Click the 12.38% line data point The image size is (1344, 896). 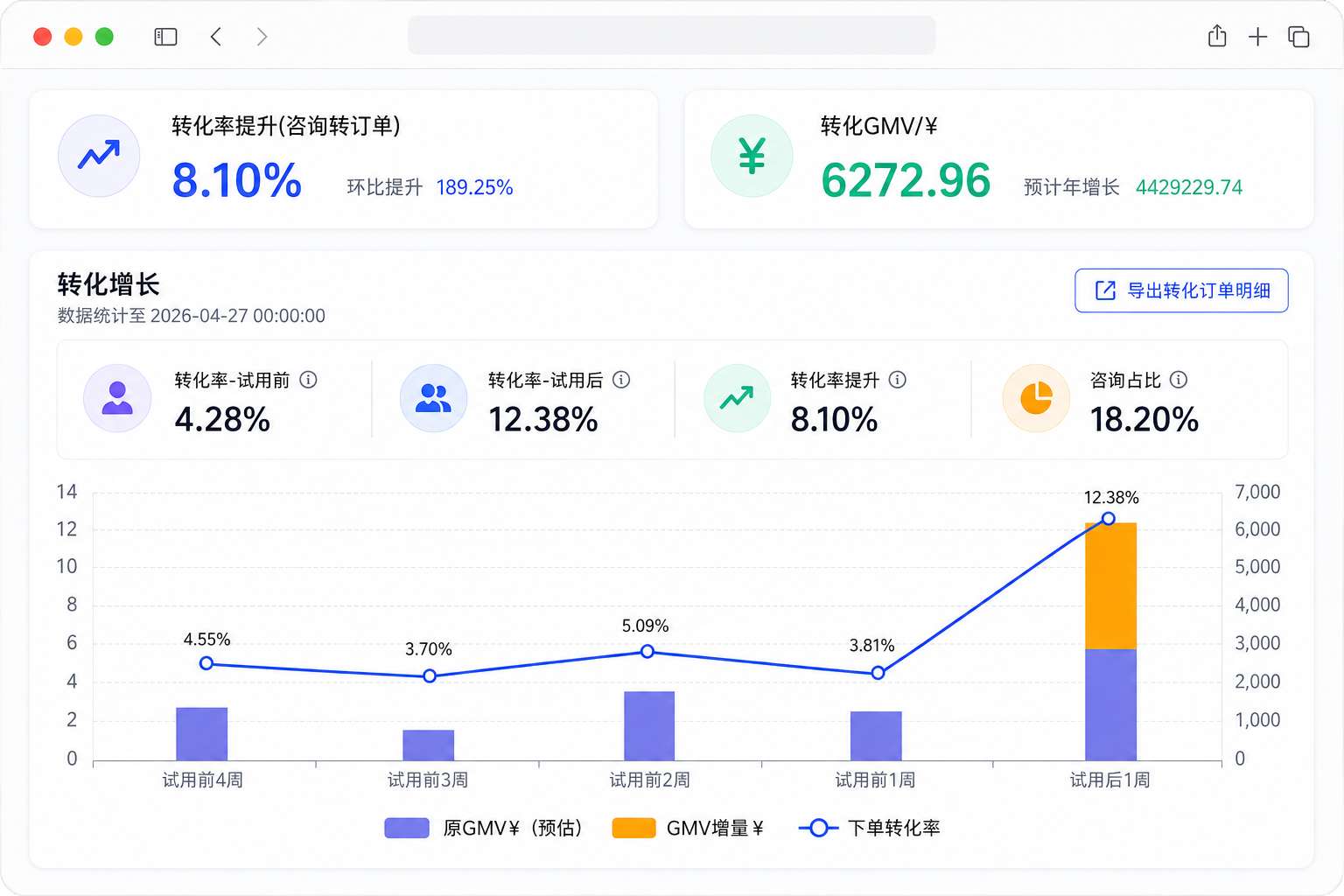coord(1109,519)
